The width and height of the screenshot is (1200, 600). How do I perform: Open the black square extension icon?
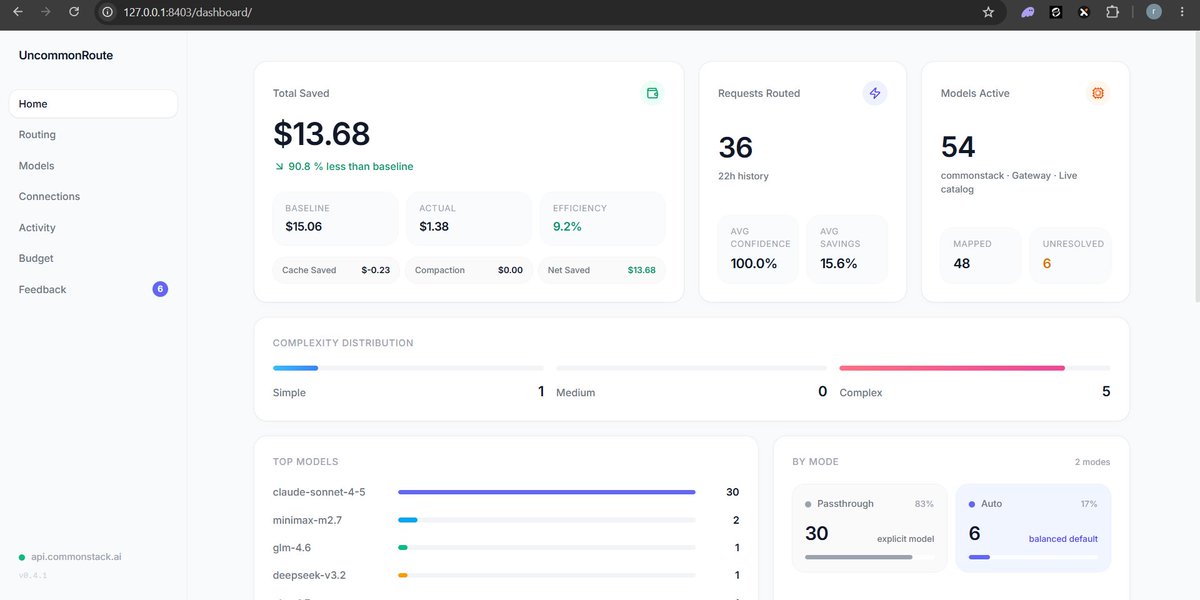1055,12
